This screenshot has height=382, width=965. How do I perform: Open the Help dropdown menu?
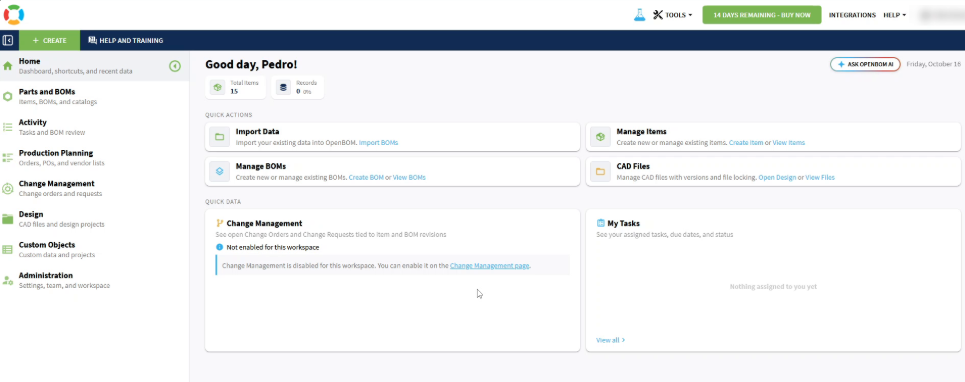pos(894,15)
